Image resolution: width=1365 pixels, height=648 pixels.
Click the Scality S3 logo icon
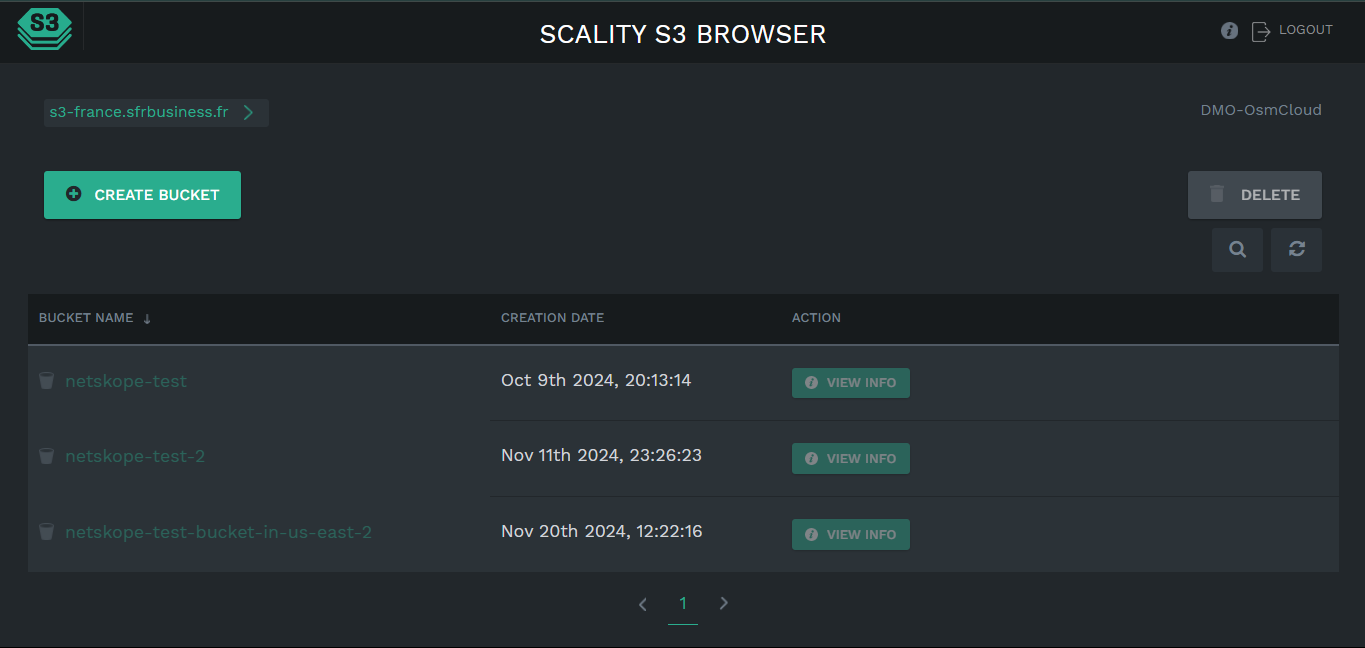[x=45, y=28]
